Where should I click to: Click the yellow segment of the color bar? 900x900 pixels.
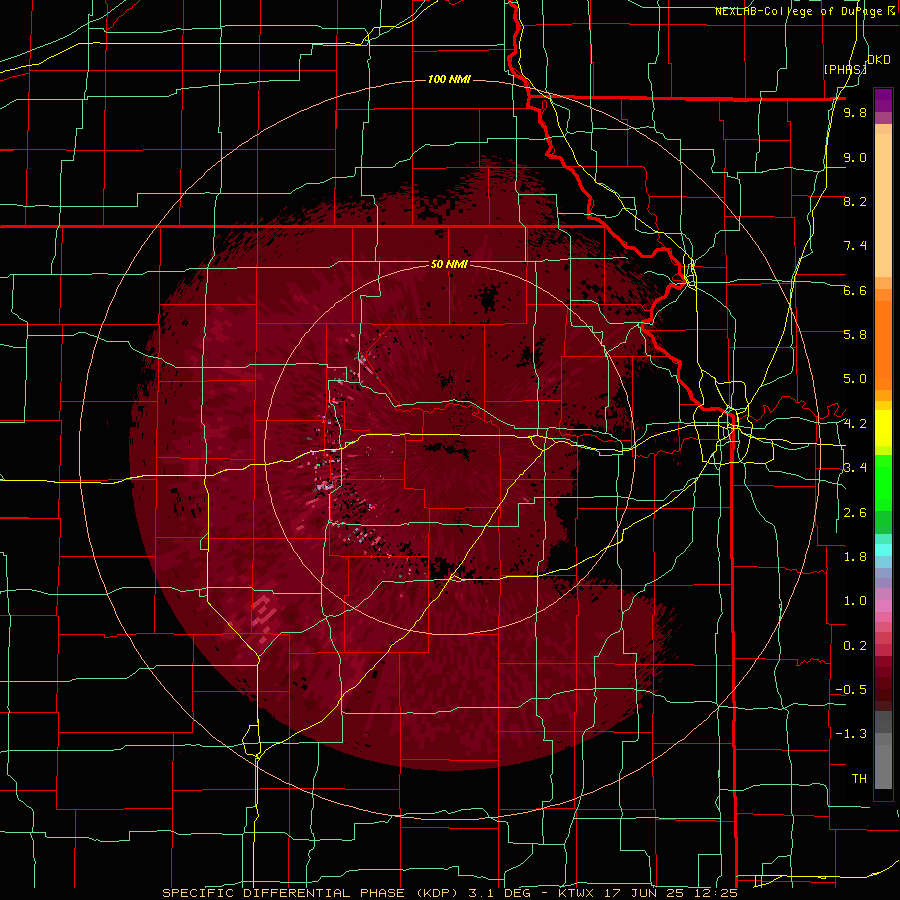[x=883, y=428]
